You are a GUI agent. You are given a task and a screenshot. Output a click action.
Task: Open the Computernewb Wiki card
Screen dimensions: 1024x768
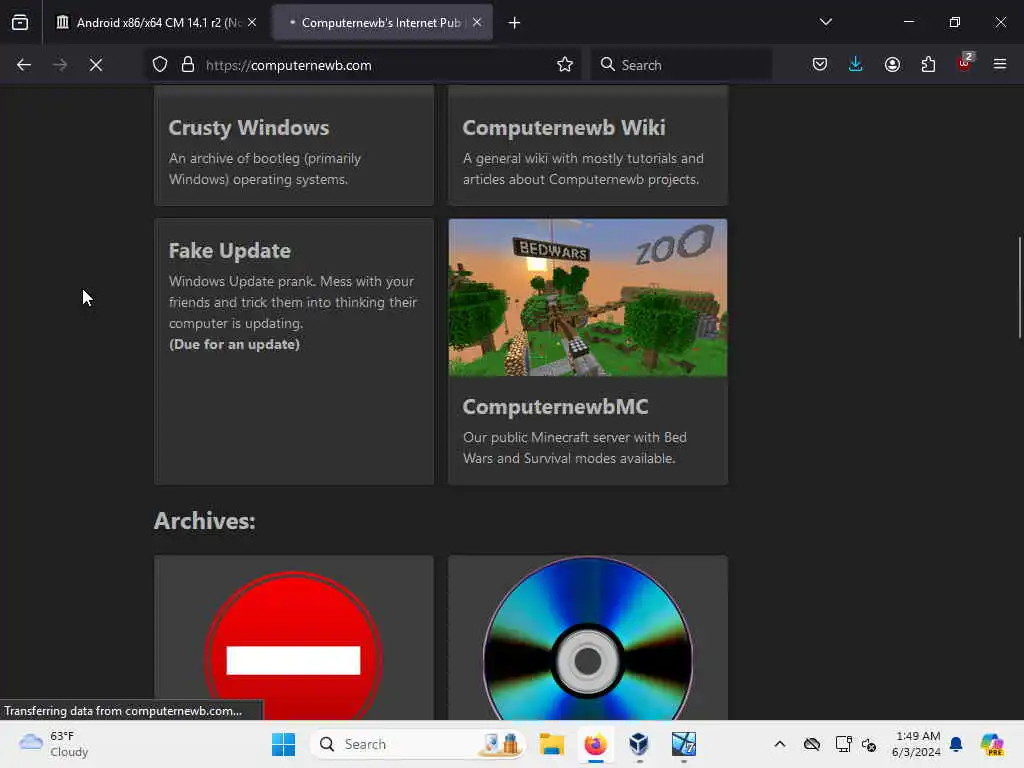tap(588, 146)
